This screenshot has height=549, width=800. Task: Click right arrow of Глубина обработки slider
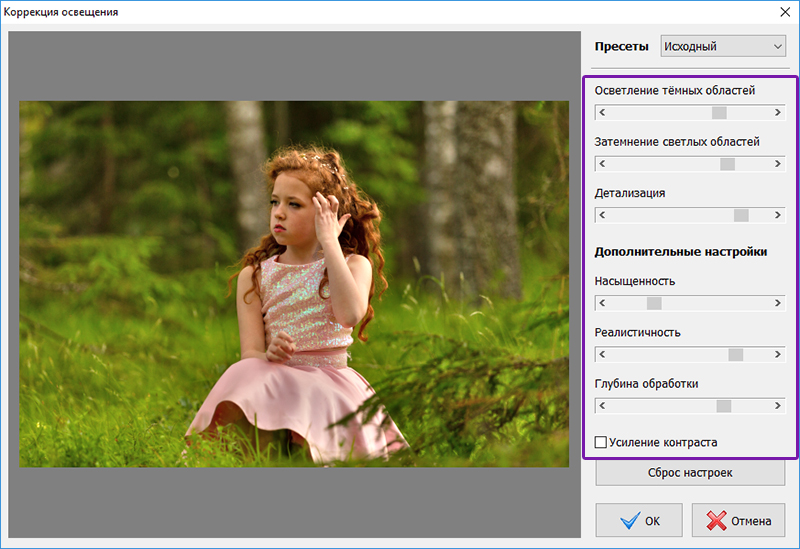(778, 406)
